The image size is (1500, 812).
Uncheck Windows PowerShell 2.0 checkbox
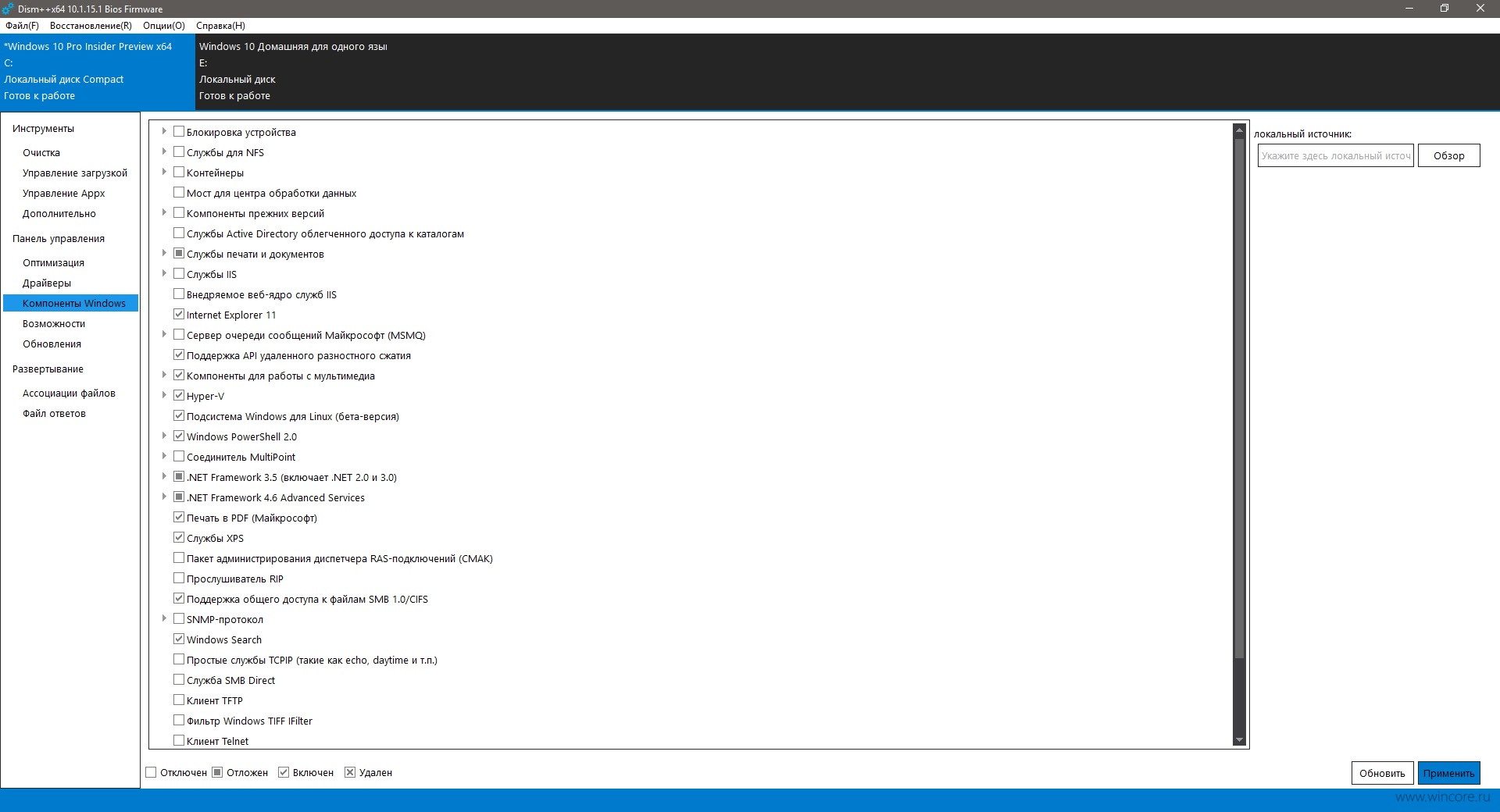coord(179,436)
